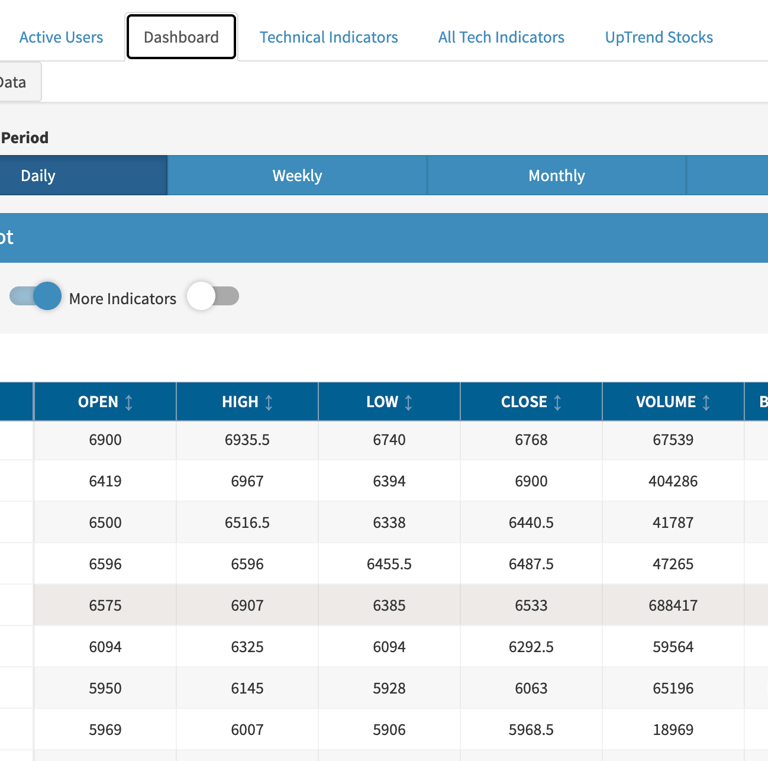The image size is (768, 761).
Task: Click the CLOSE column header
Action: tap(531, 402)
